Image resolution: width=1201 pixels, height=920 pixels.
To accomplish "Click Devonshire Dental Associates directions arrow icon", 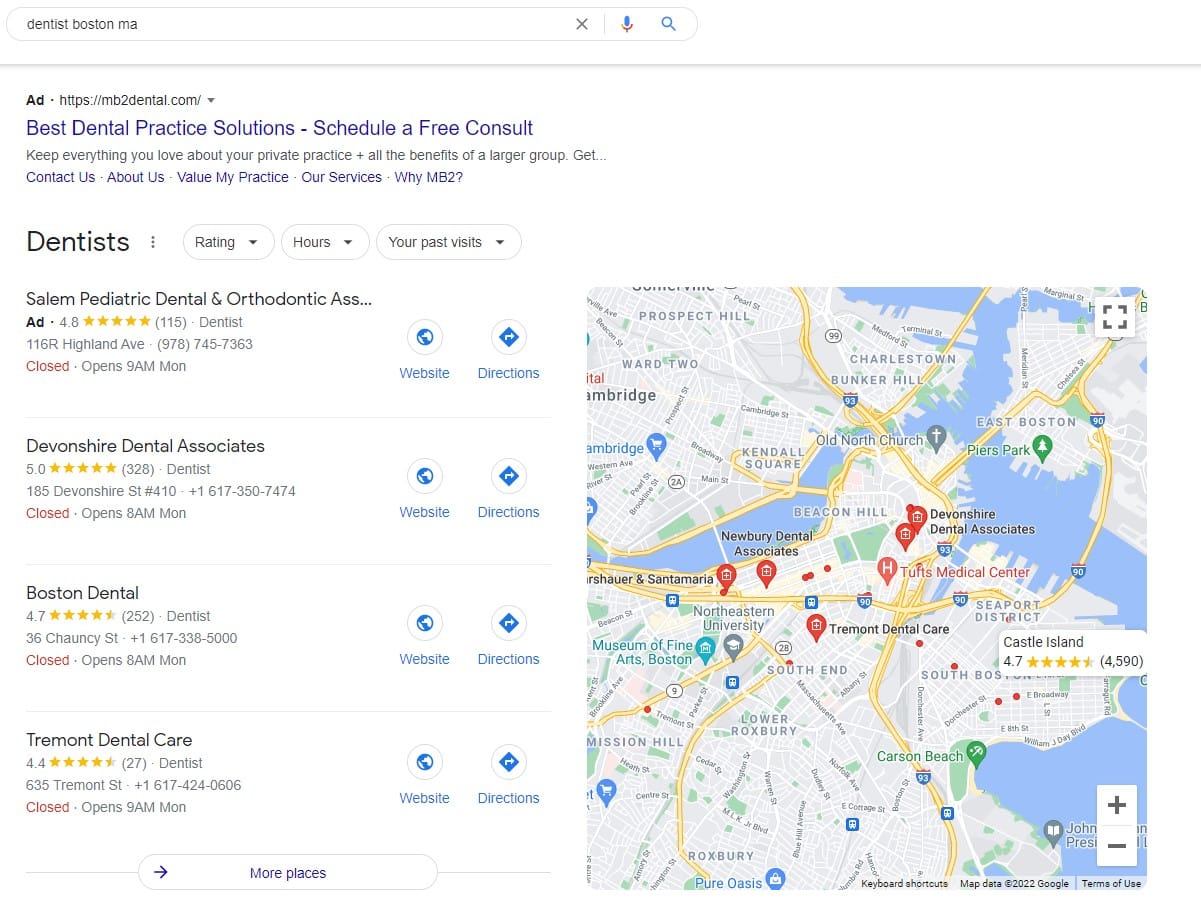I will [x=509, y=476].
